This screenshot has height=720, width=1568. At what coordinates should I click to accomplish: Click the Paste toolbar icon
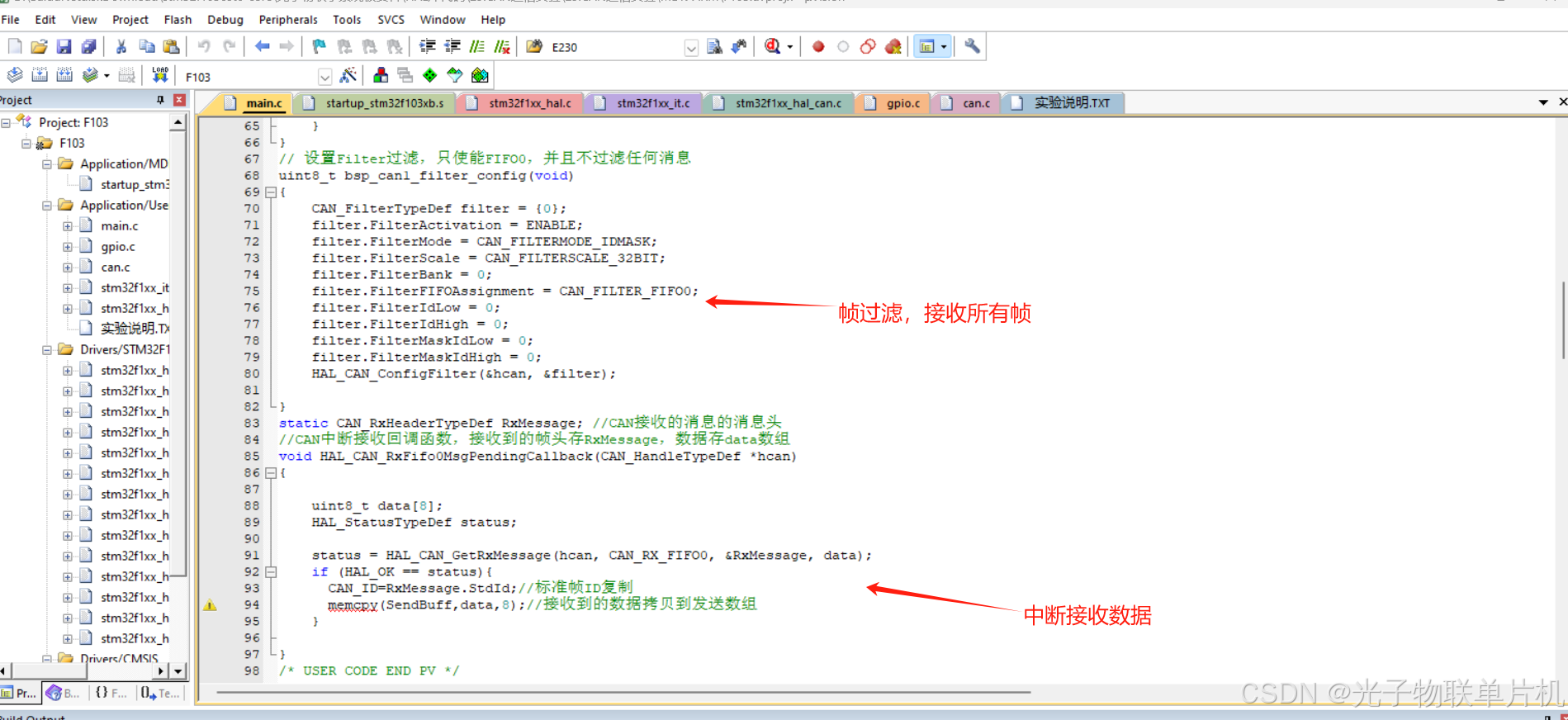click(x=172, y=46)
